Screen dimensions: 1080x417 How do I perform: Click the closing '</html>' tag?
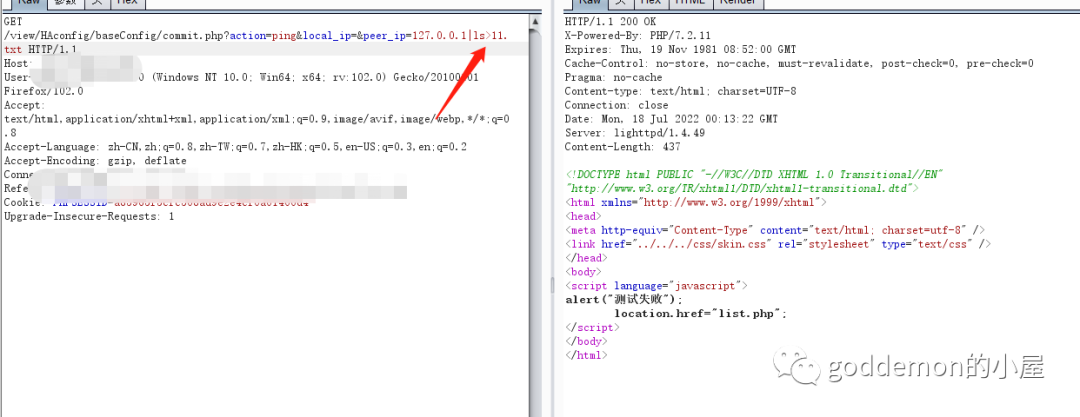click(x=586, y=355)
